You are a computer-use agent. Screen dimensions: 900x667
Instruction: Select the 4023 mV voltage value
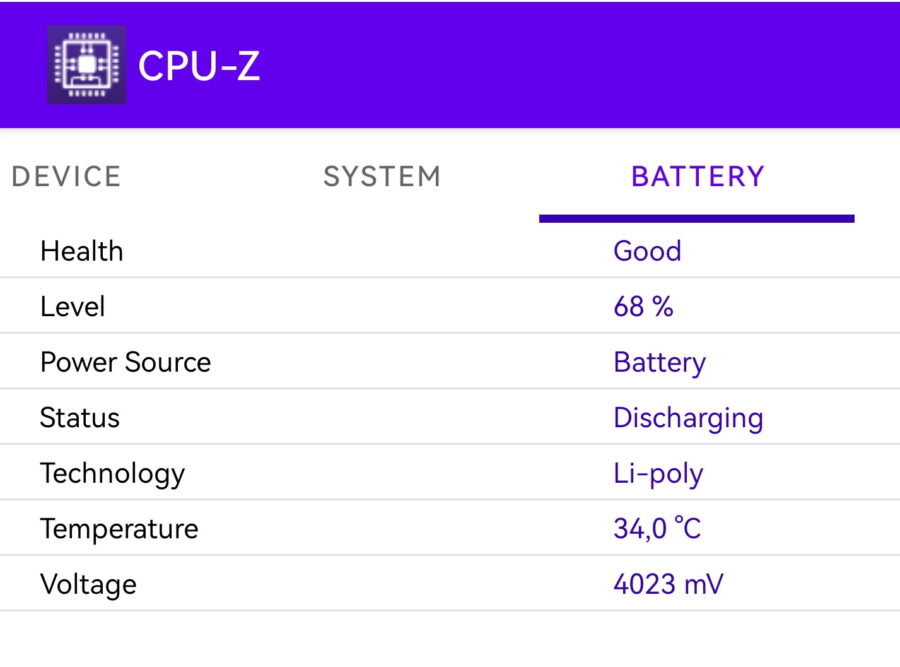click(669, 584)
